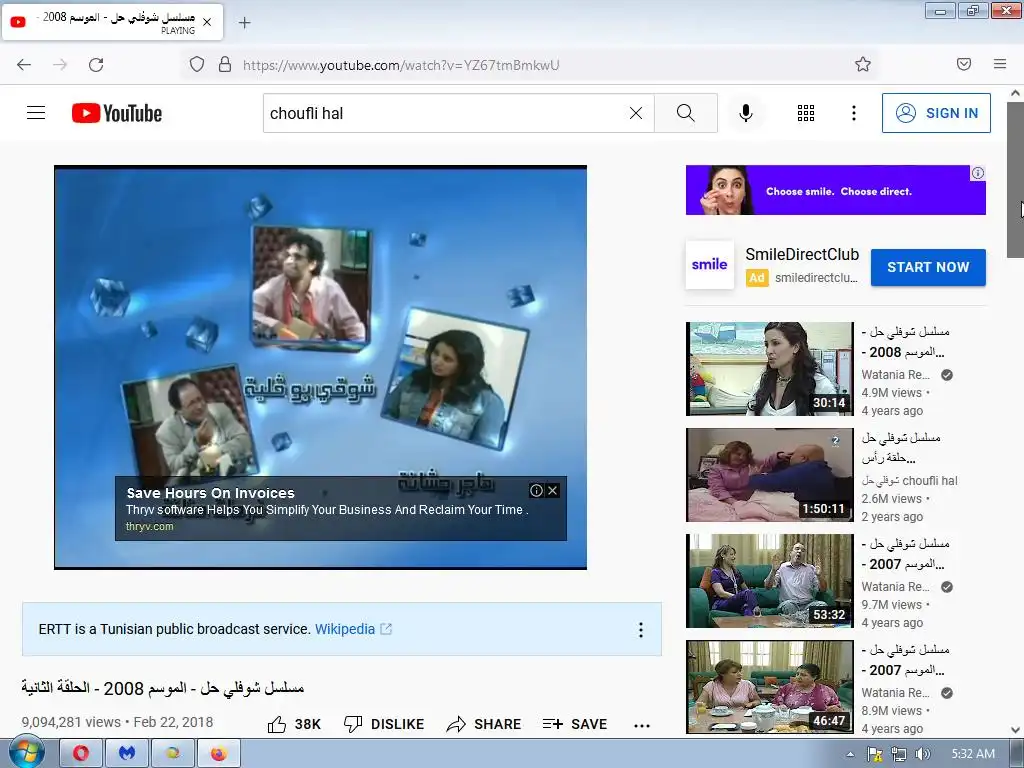
Task: Open tracking protection shield panel
Action: pyautogui.click(x=197, y=64)
